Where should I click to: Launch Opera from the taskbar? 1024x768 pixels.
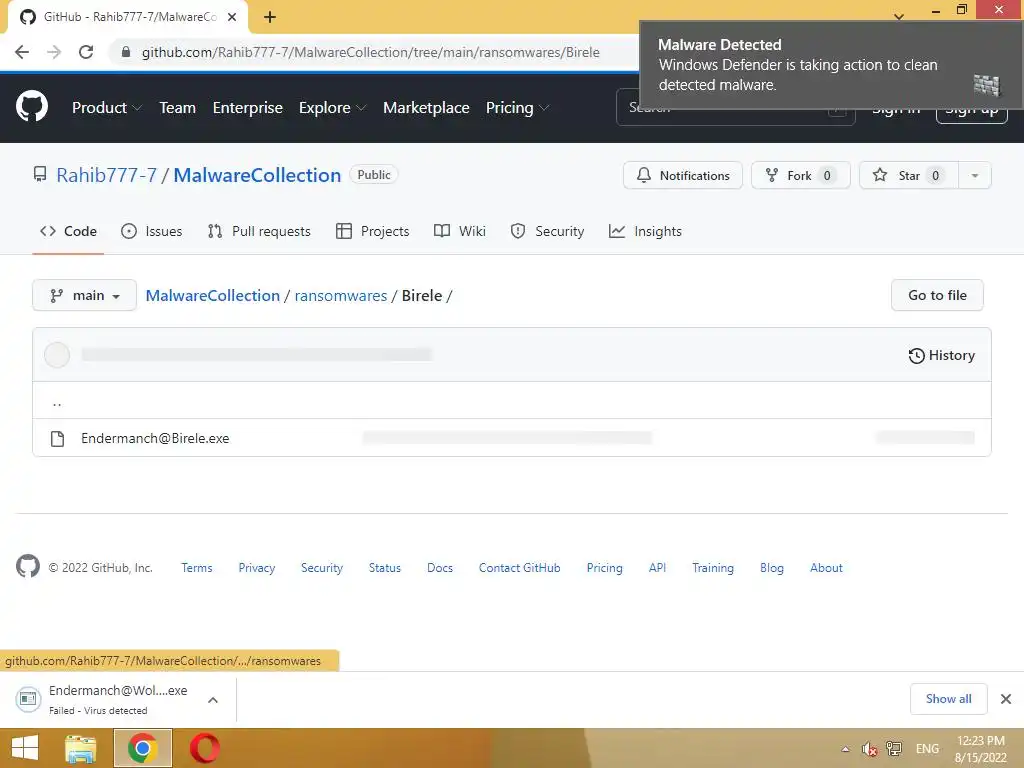[x=204, y=748]
